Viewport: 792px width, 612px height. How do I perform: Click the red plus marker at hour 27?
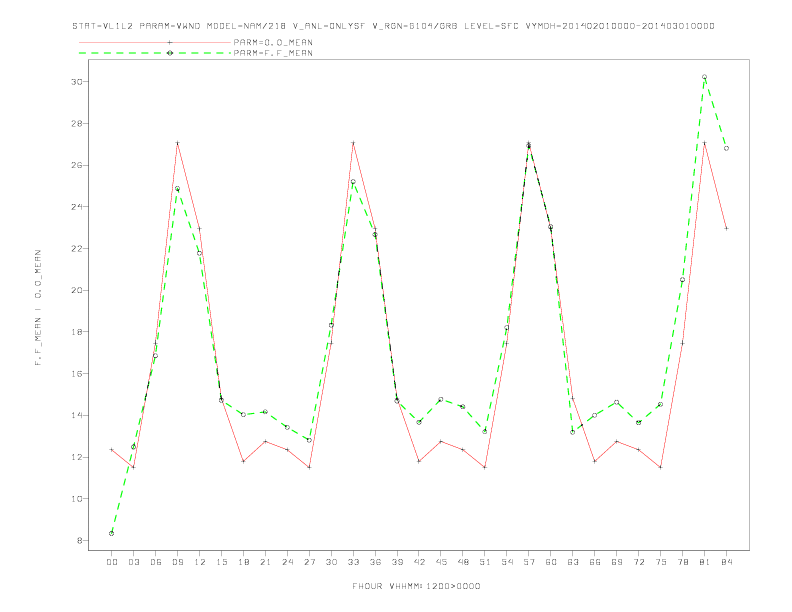click(x=309, y=467)
